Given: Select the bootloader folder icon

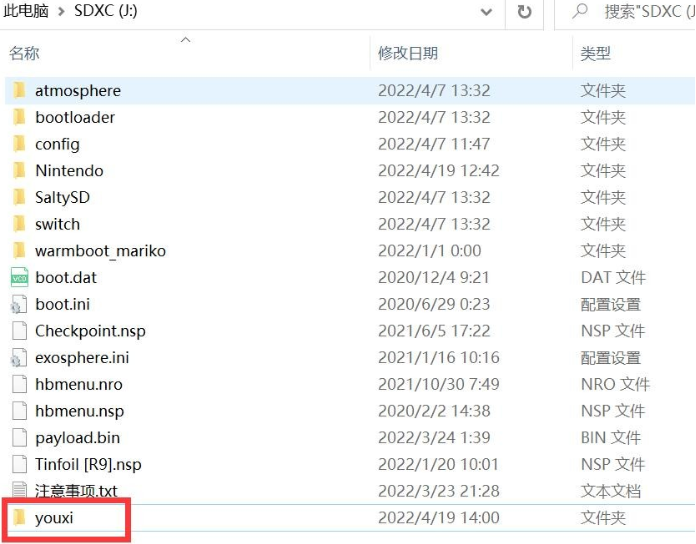Looking at the screenshot, I should [x=19, y=117].
